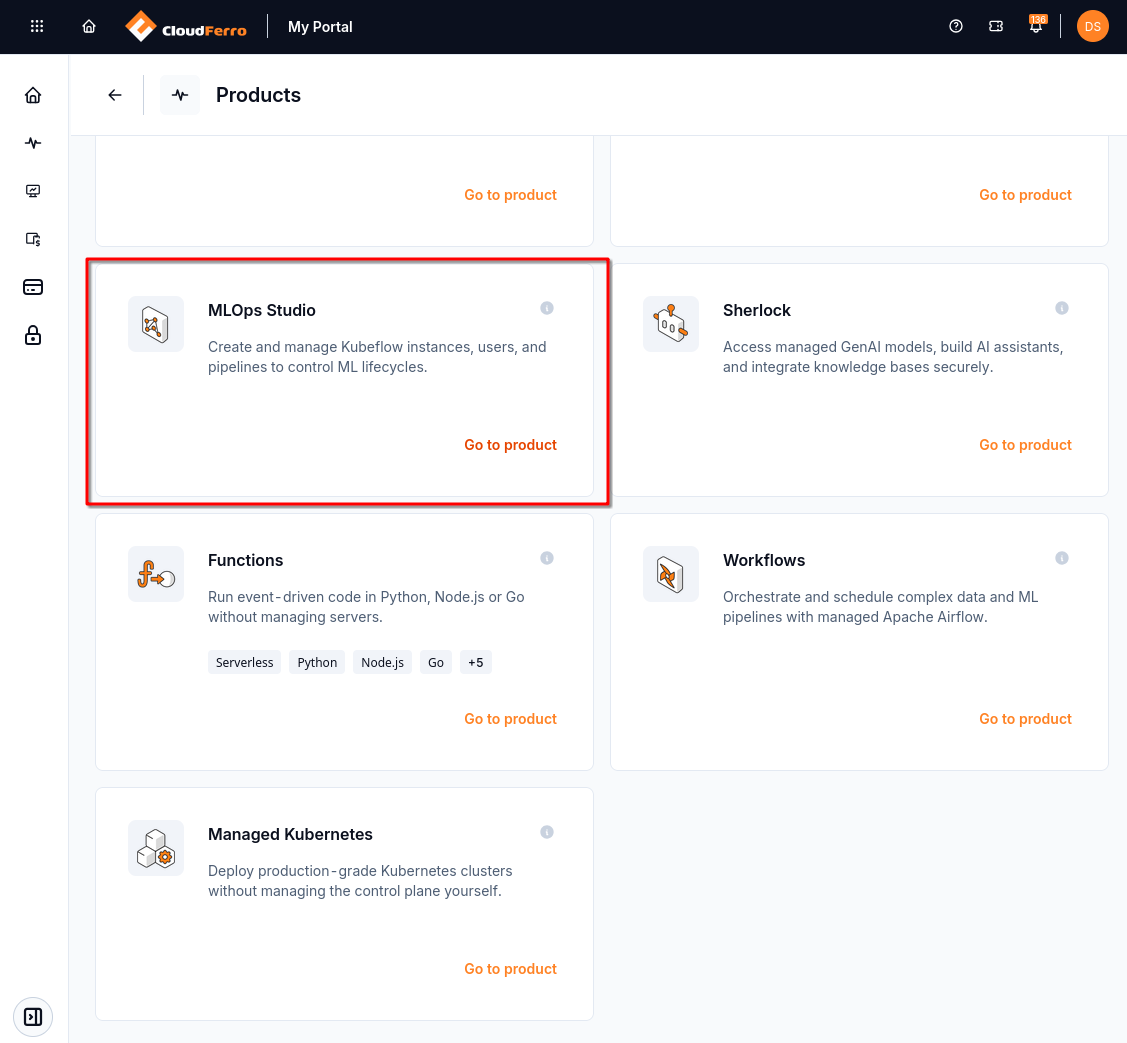The height and width of the screenshot is (1043, 1127).
Task: Click the Products pulse header icon
Action: click(180, 95)
